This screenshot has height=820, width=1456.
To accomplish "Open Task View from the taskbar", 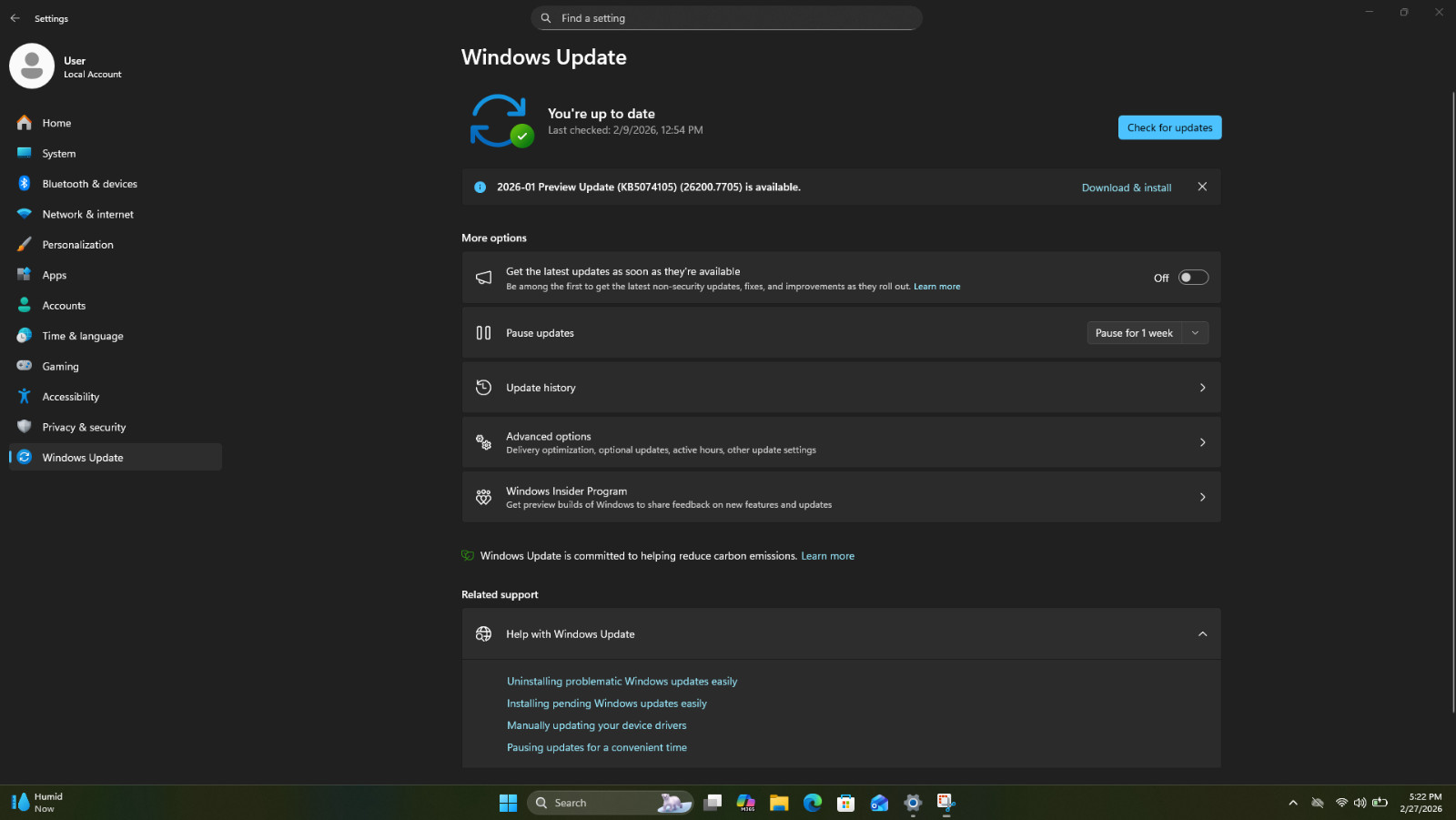I will pos(713,803).
